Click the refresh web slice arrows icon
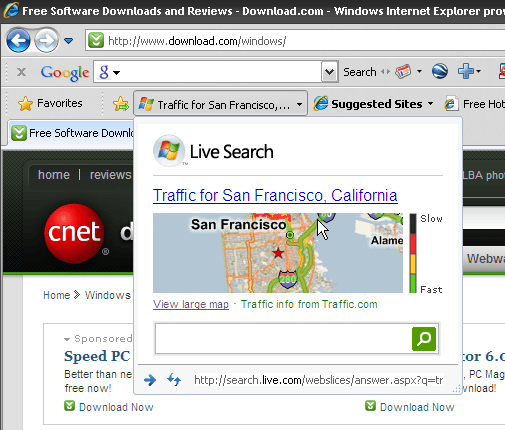This screenshot has width=505, height=430. (174, 380)
